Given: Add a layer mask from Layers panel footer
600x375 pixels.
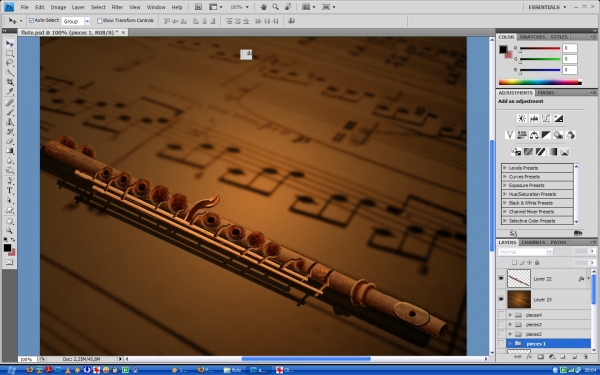Looking at the screenshot, I should 540,357.
